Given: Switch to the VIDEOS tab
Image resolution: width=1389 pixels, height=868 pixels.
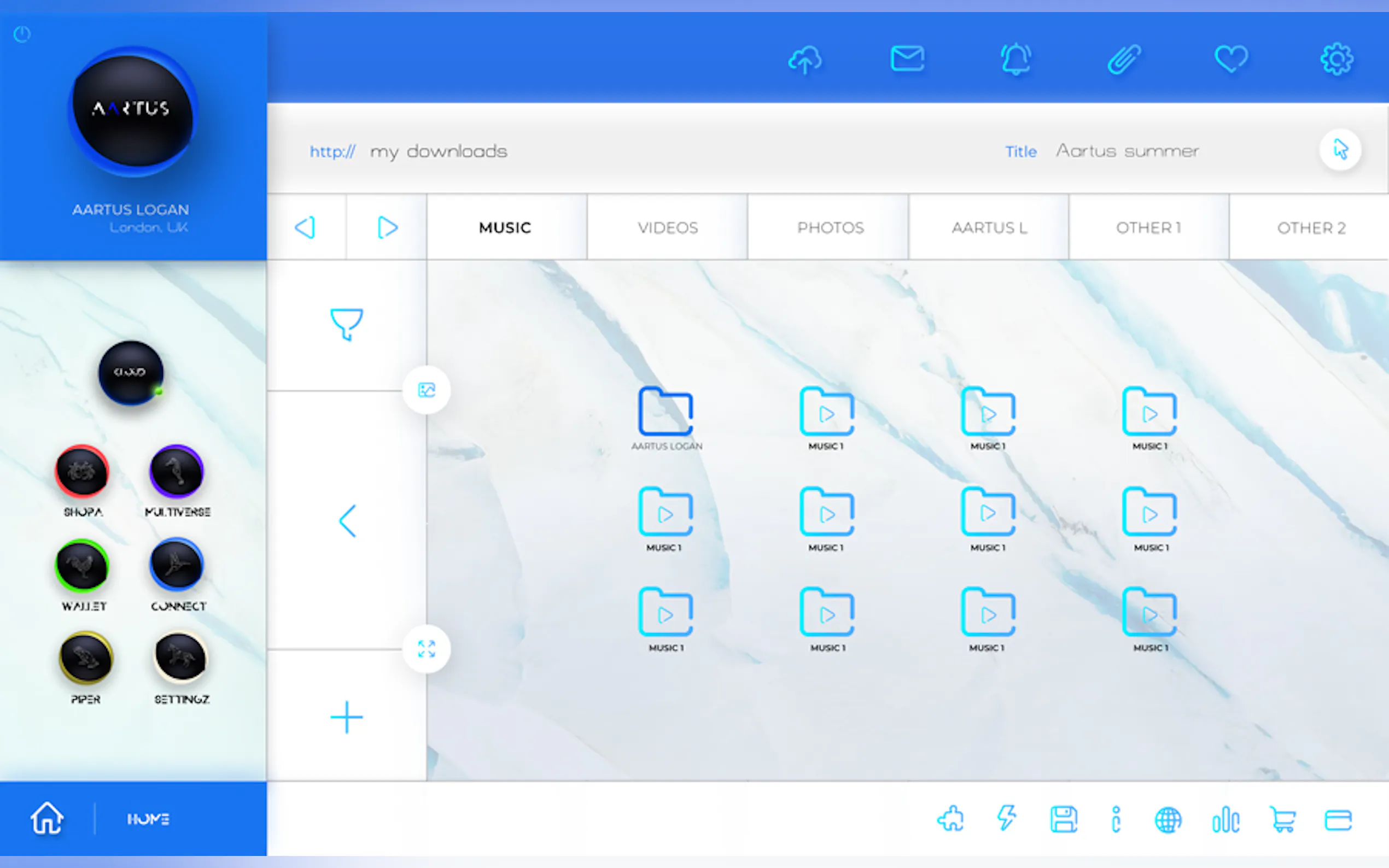Looking at the screenshot, I should [x=667, y=227].
